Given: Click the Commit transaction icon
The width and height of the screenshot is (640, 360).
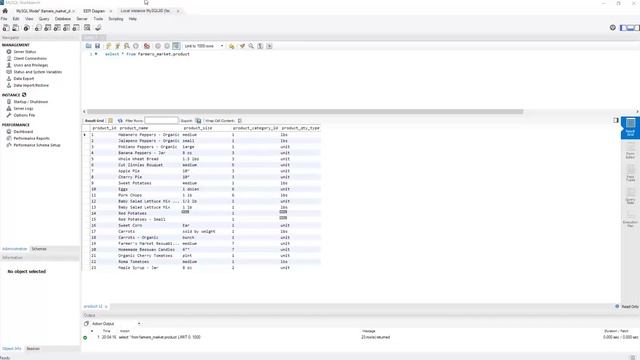Looking at the screenshot, I should pos(158,46).
